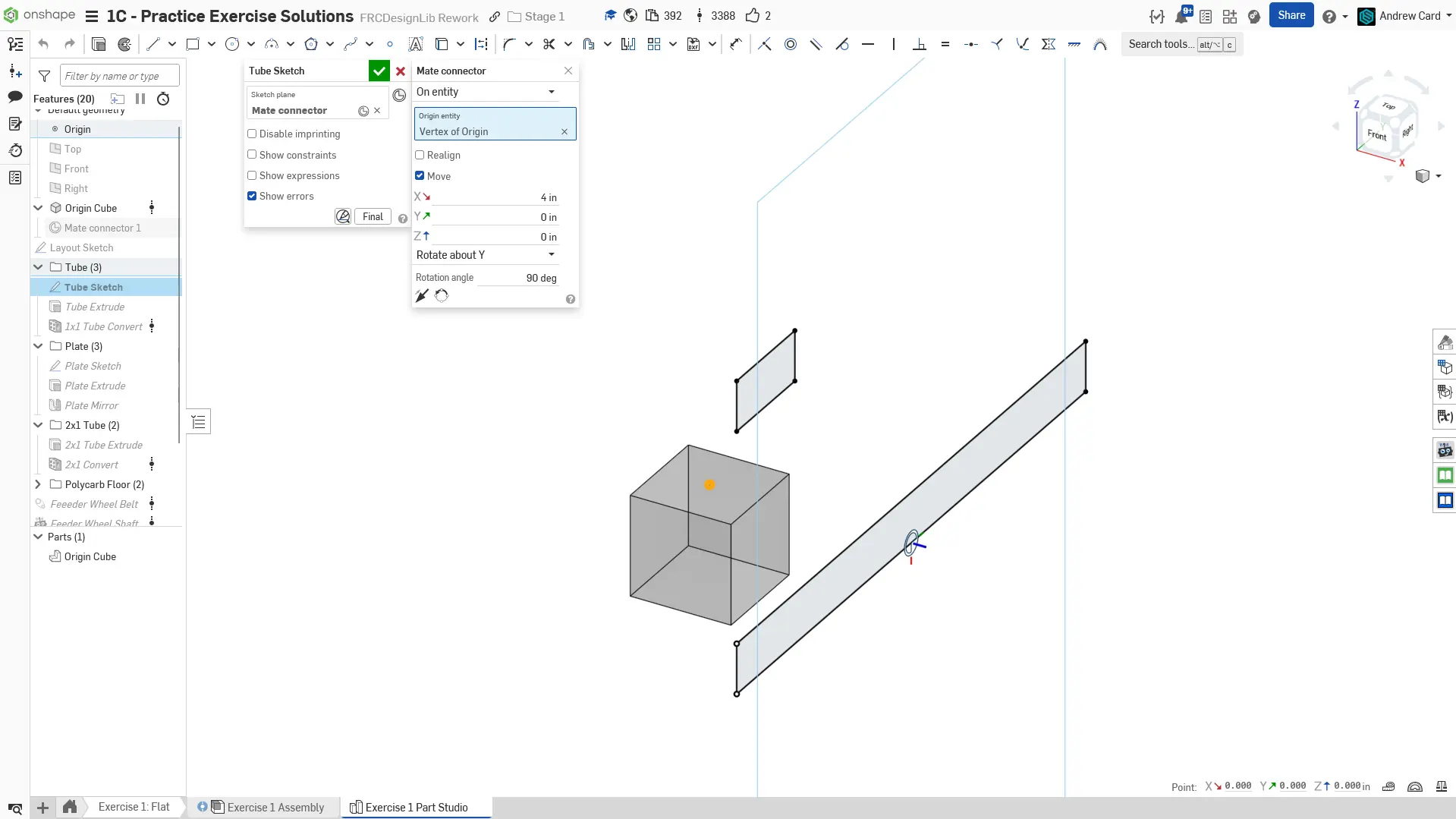Screen dimensions: 1456x819
Task: Select the Center point circle tool
Action: tap(232, 44)
